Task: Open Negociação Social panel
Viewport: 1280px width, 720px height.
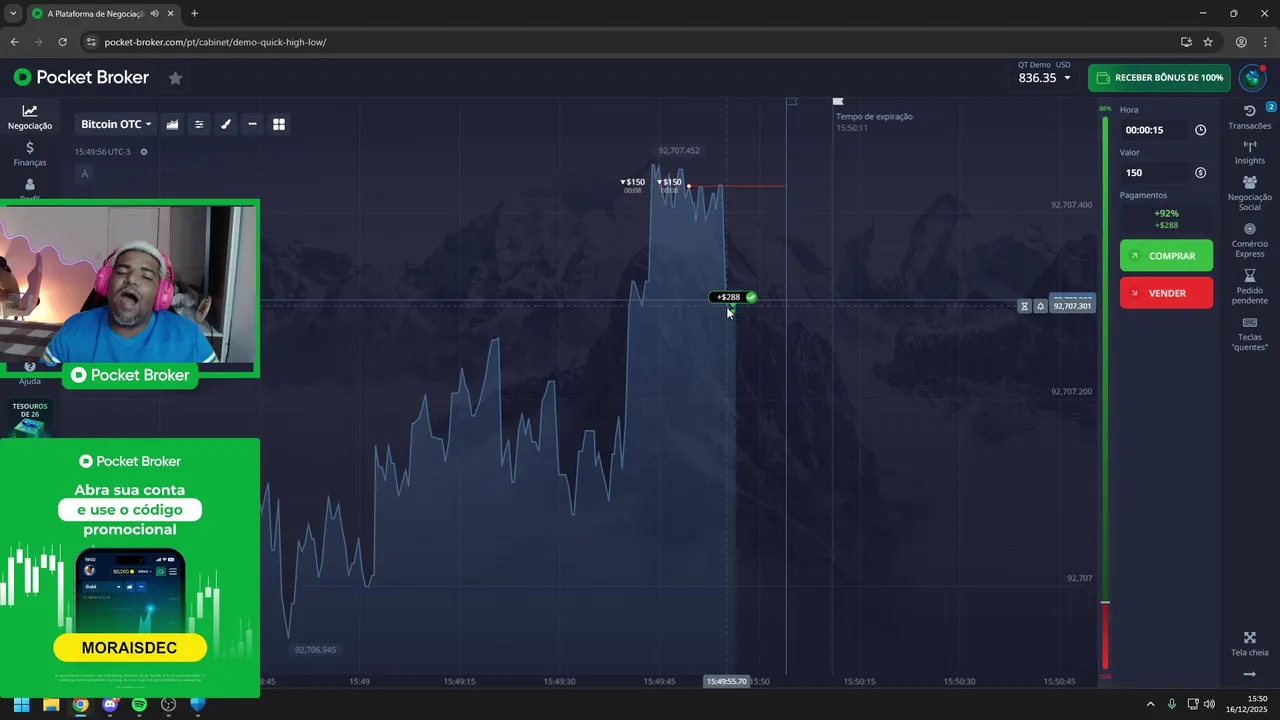Action: coord(1250,194)
